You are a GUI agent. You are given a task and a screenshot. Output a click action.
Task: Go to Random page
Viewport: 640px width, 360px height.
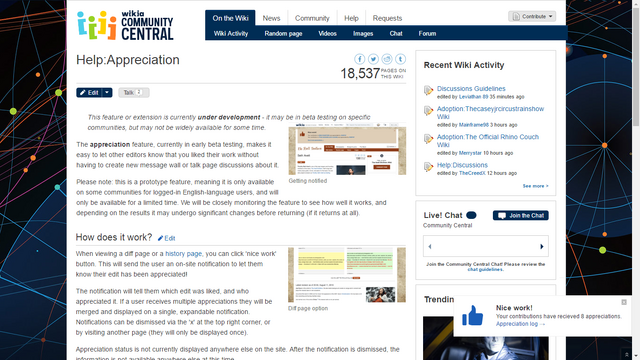(283, 33)
